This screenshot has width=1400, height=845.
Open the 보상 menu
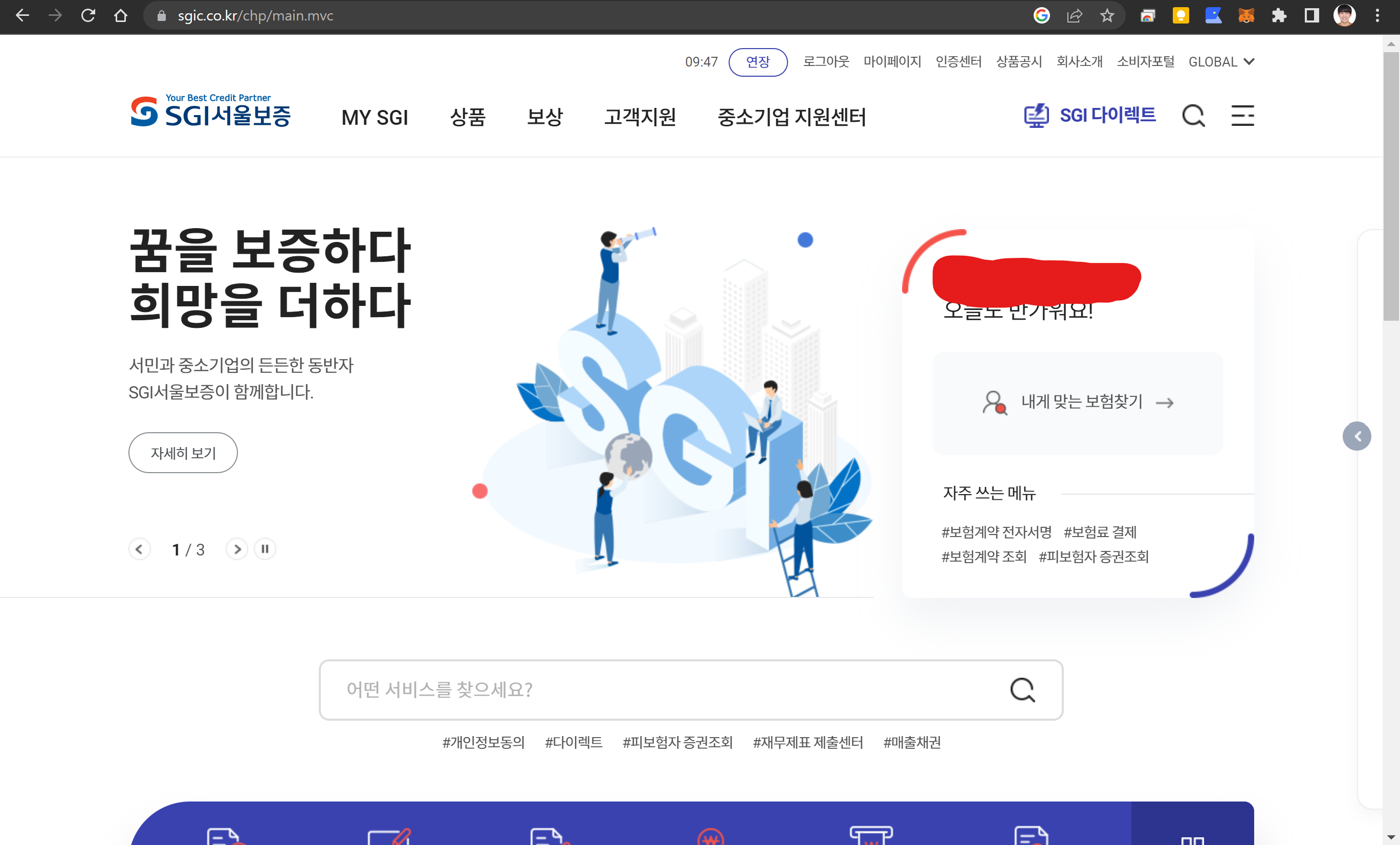coord(544,118)
